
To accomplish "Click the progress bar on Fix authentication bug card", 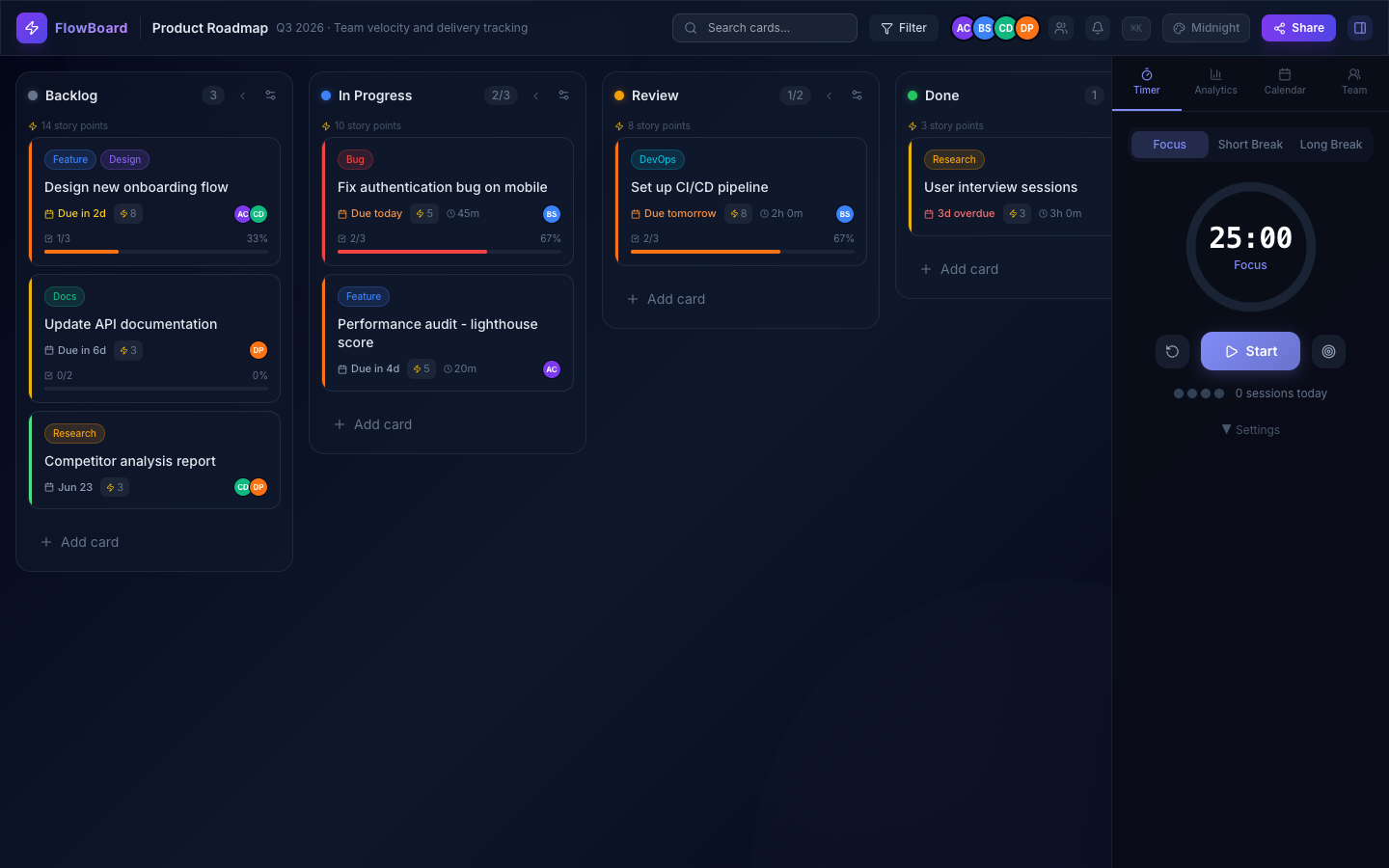I will tap(449, 252).
